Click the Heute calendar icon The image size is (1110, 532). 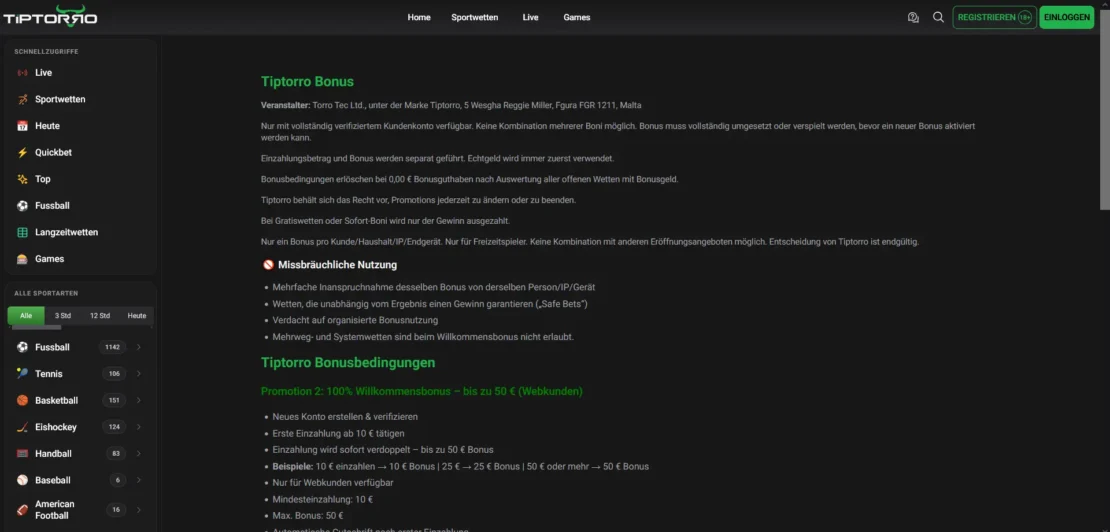23,126
